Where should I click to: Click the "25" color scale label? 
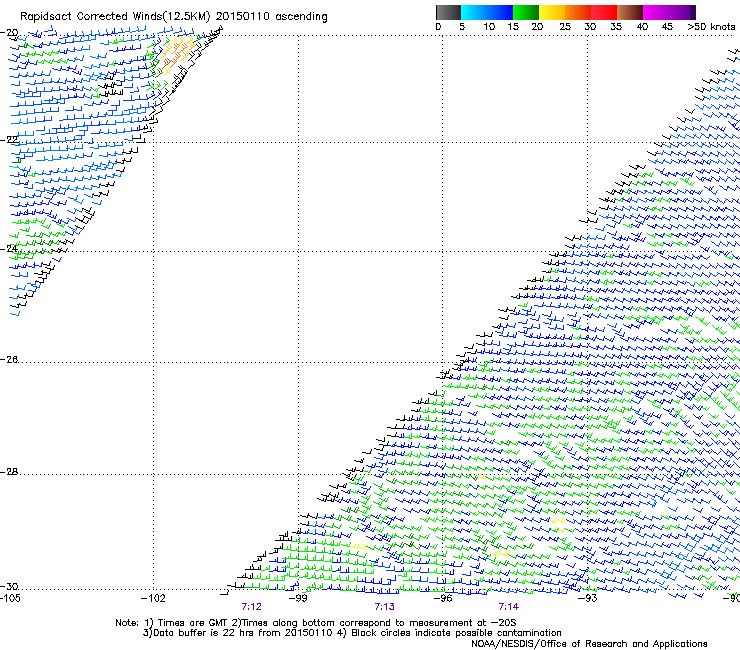tap(565, 27)
